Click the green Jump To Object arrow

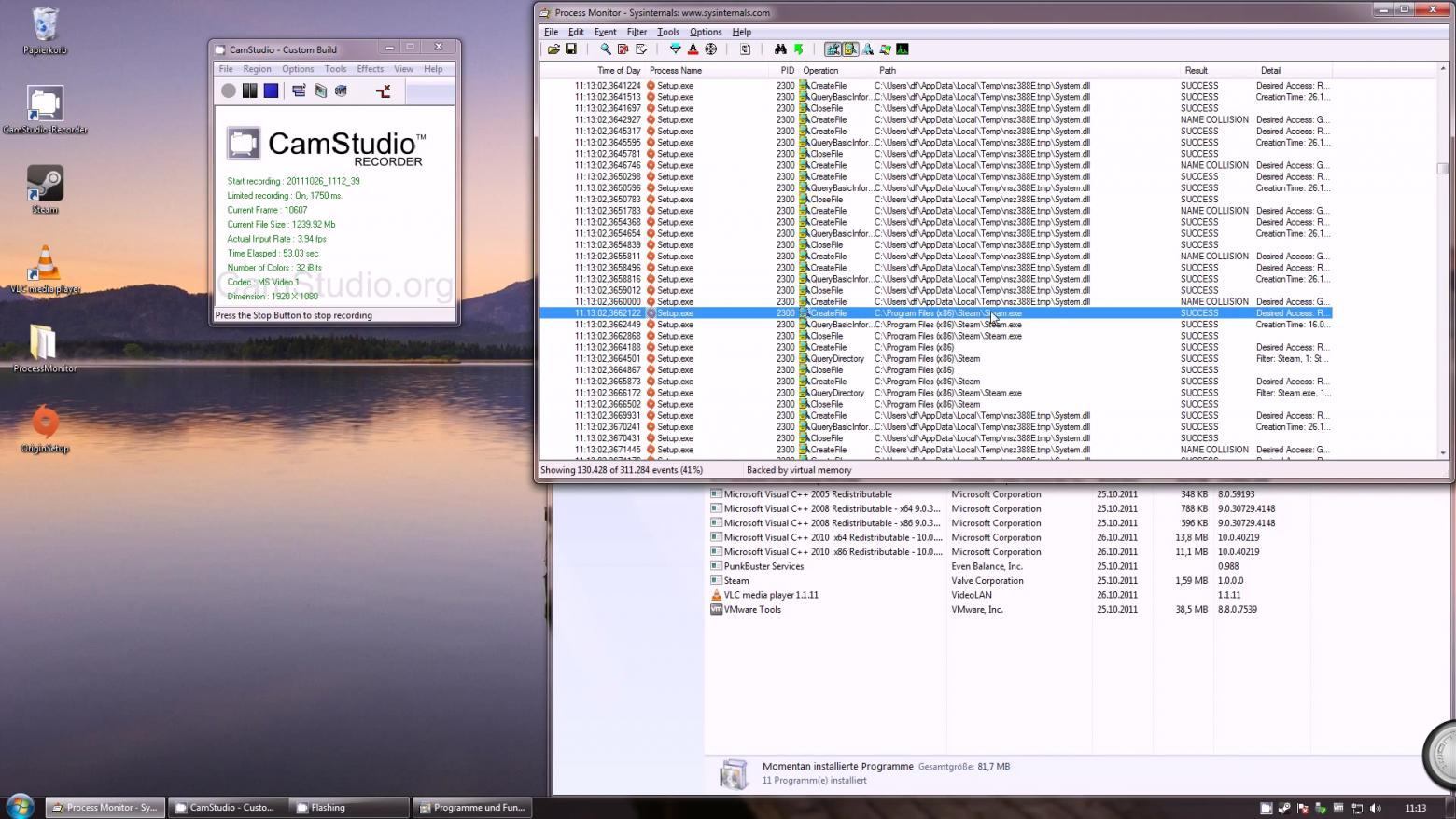pyautogui.click(x=798, y=49)
